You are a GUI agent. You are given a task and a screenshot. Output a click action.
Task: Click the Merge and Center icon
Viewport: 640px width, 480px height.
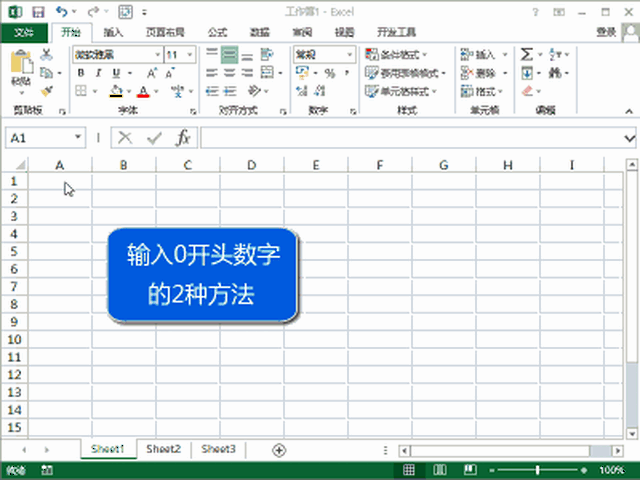267,73
